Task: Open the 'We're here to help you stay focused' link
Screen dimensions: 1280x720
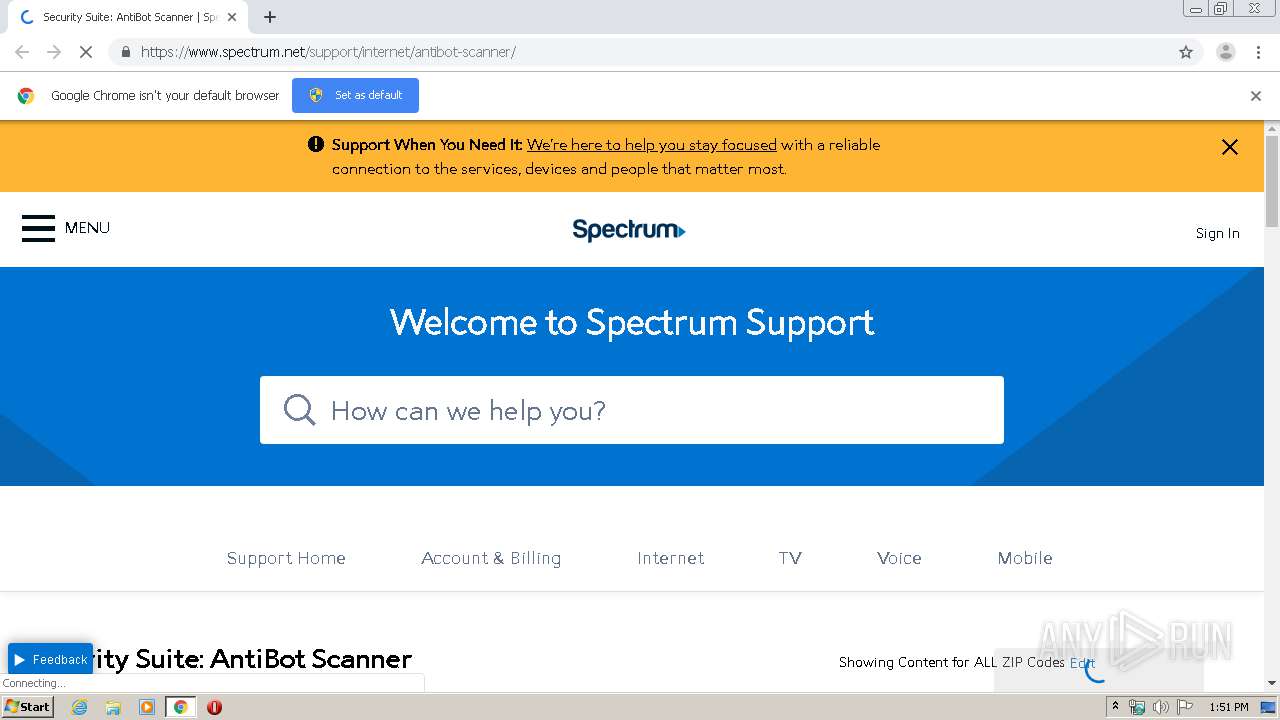Action: (x=652, y=145)
